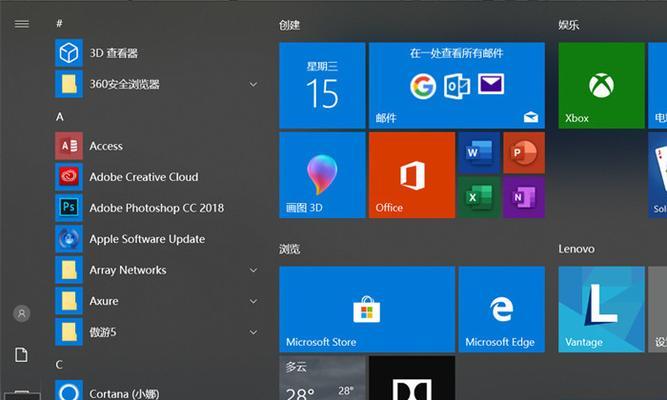
Task: Click the 傲游5 folder icon
Action: pos(69,332)
